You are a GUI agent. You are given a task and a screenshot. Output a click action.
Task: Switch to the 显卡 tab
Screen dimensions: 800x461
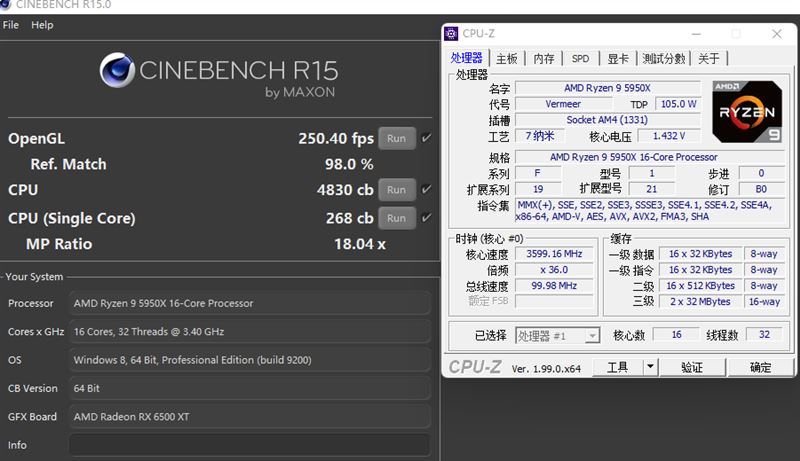[x=618, y=59]
